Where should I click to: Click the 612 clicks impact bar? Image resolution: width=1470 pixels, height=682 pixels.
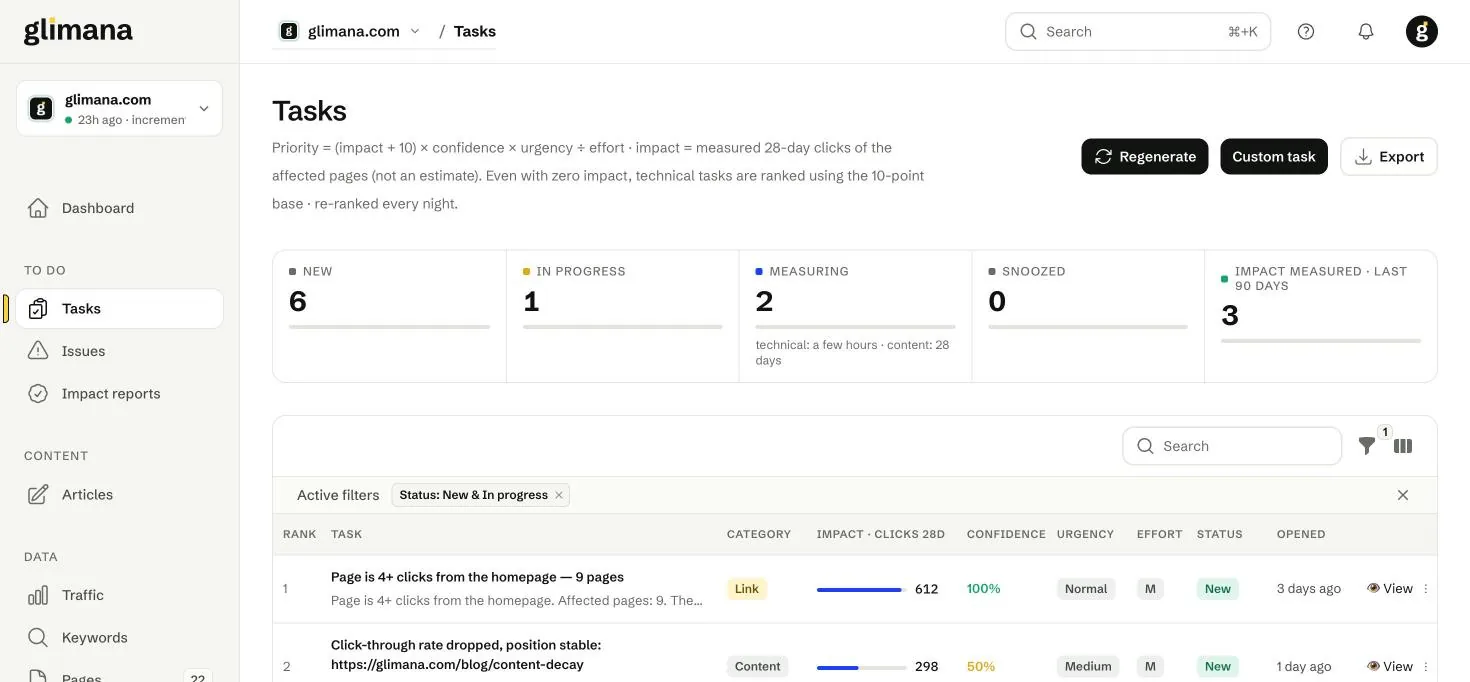click(862, 590)
